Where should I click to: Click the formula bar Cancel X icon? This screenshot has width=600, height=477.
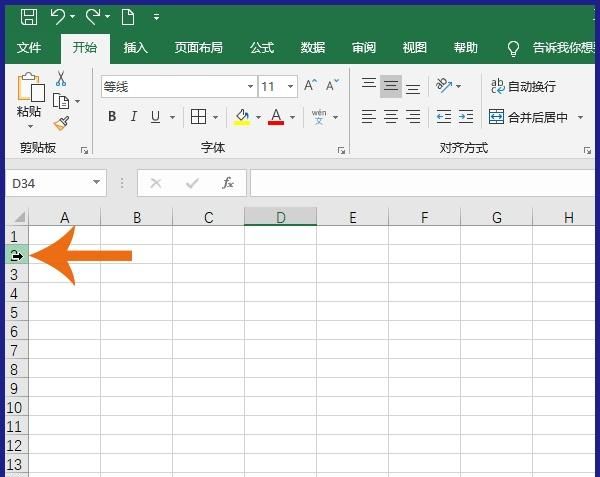point(156,183)
